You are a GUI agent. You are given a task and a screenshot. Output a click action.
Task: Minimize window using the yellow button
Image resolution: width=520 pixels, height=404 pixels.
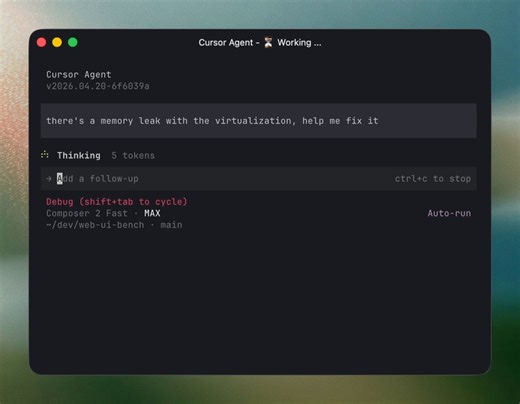[x=57, y=42]
